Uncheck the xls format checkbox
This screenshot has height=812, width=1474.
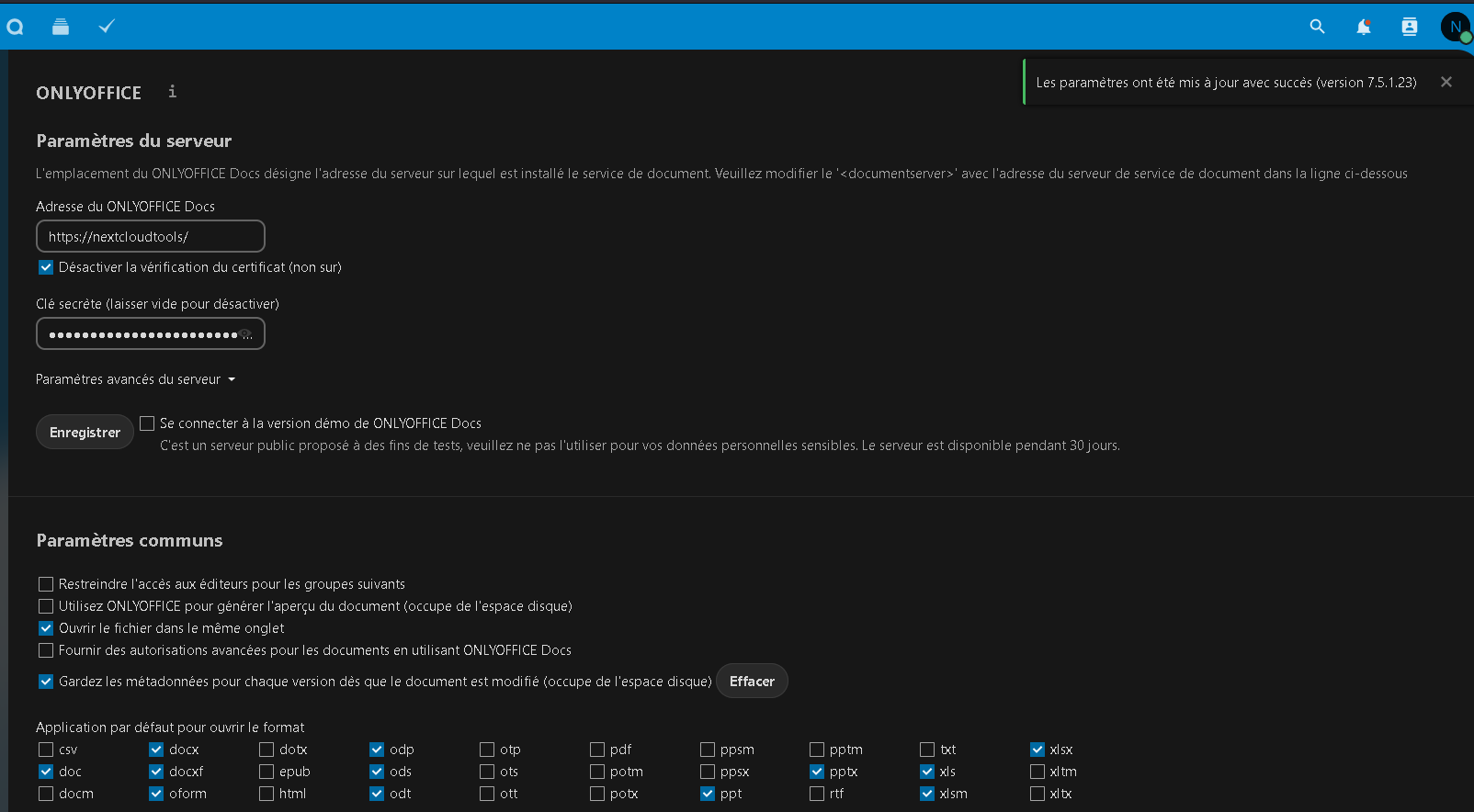point(927,772)
